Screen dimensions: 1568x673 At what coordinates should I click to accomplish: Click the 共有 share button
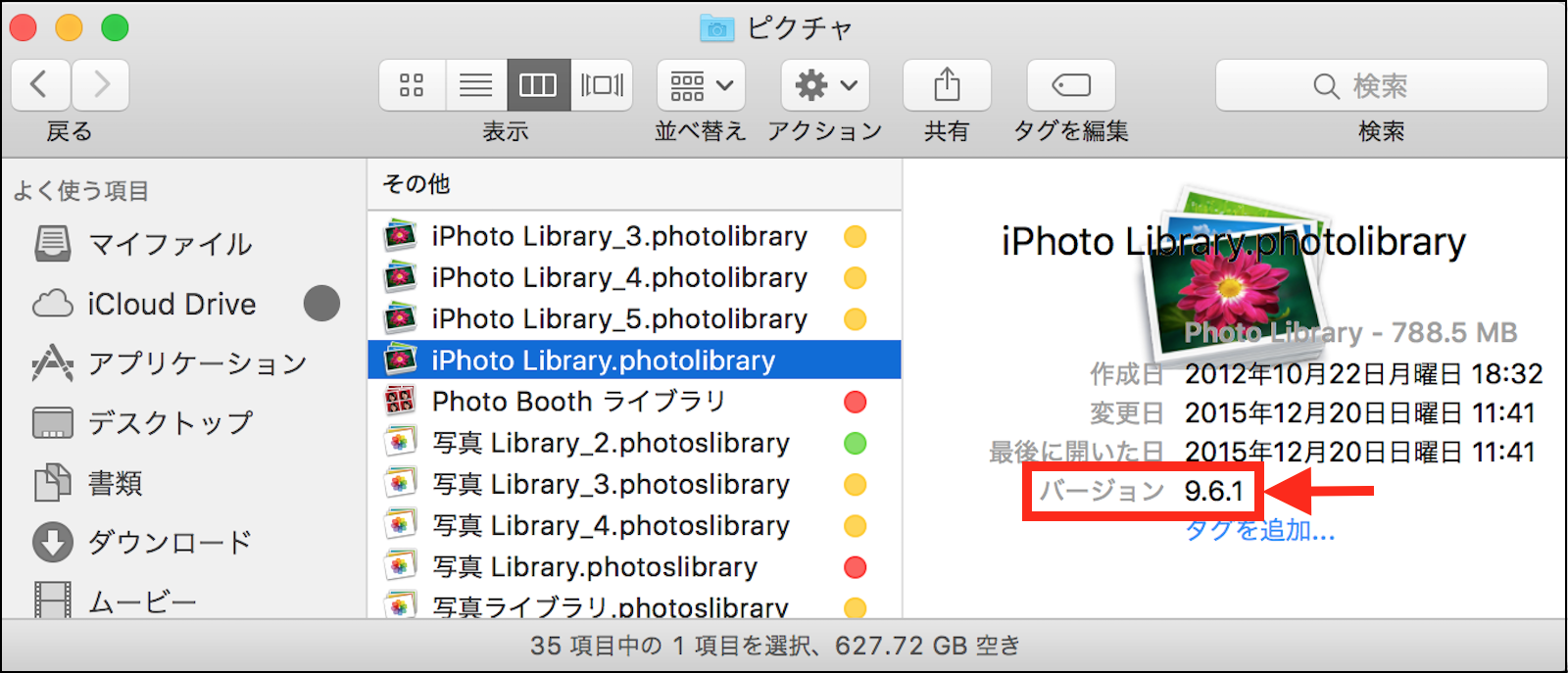(x=947, y=85)
